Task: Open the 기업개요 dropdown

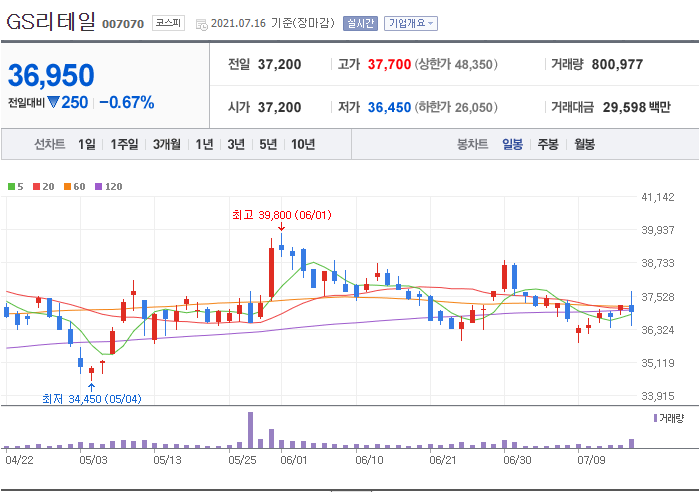Action: (411, 23)
